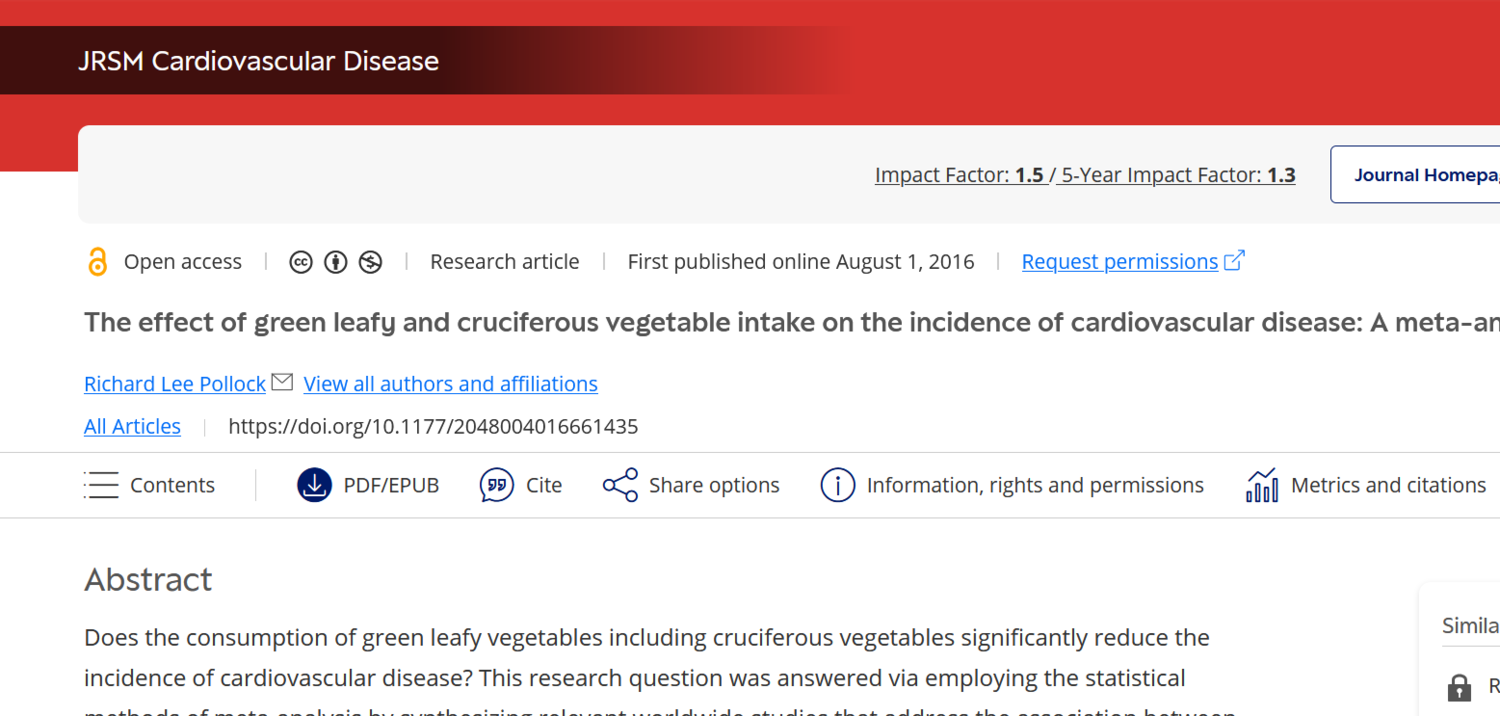This screenshot has width=1500, height=716.
Task: Open the Contents list menu icon
Action: coord(101,485)
